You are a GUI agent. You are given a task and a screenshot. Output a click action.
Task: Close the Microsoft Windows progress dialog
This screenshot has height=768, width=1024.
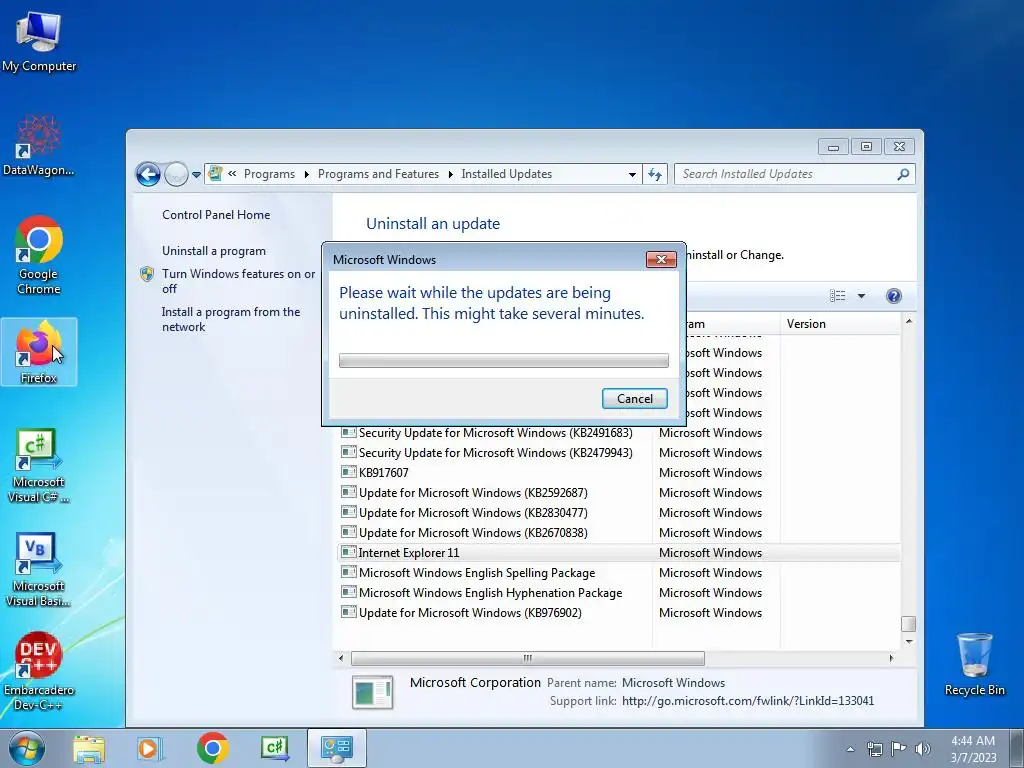click(x=661, y=260)
